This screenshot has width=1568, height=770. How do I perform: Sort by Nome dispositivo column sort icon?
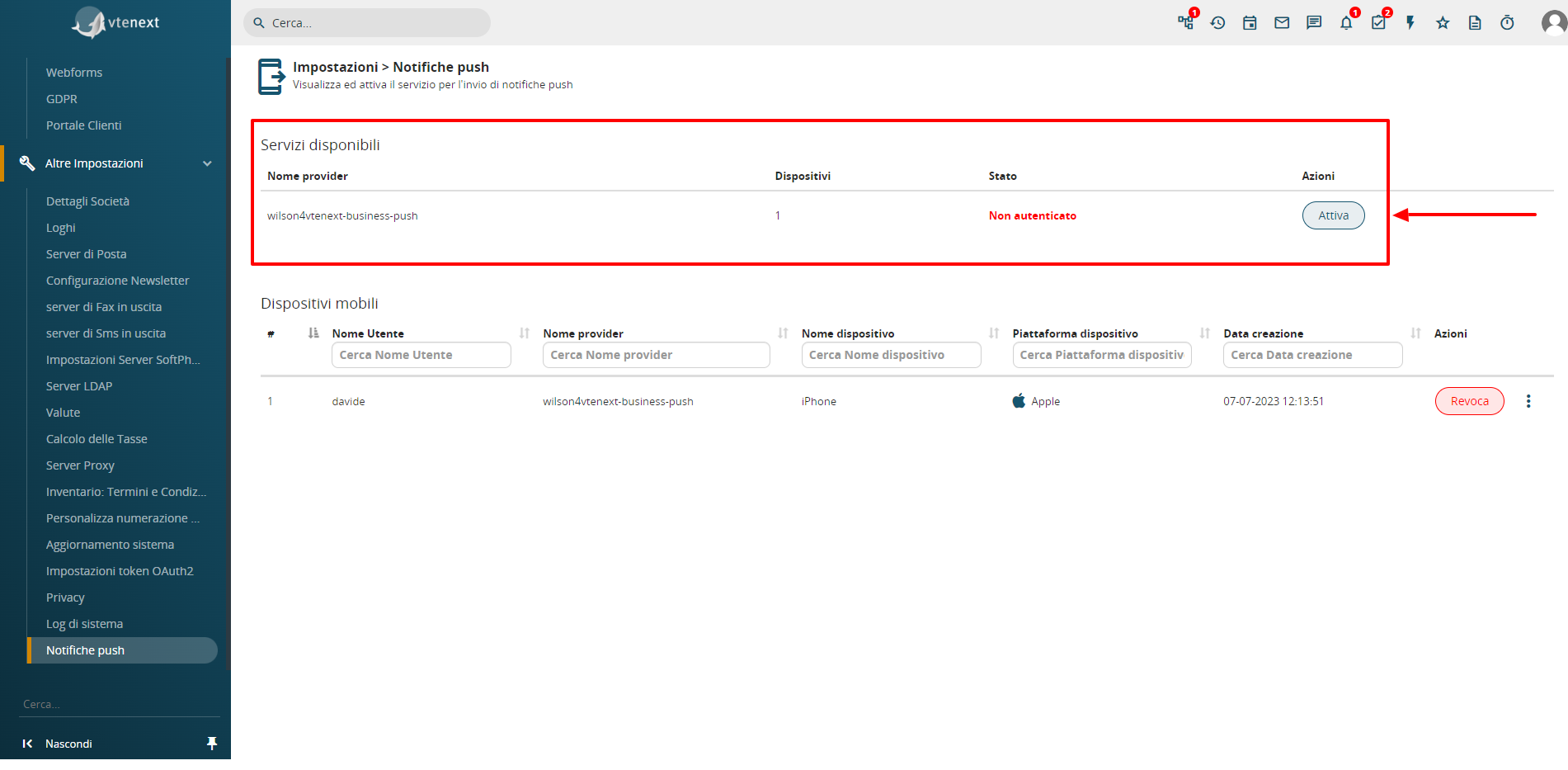point(994,333)
